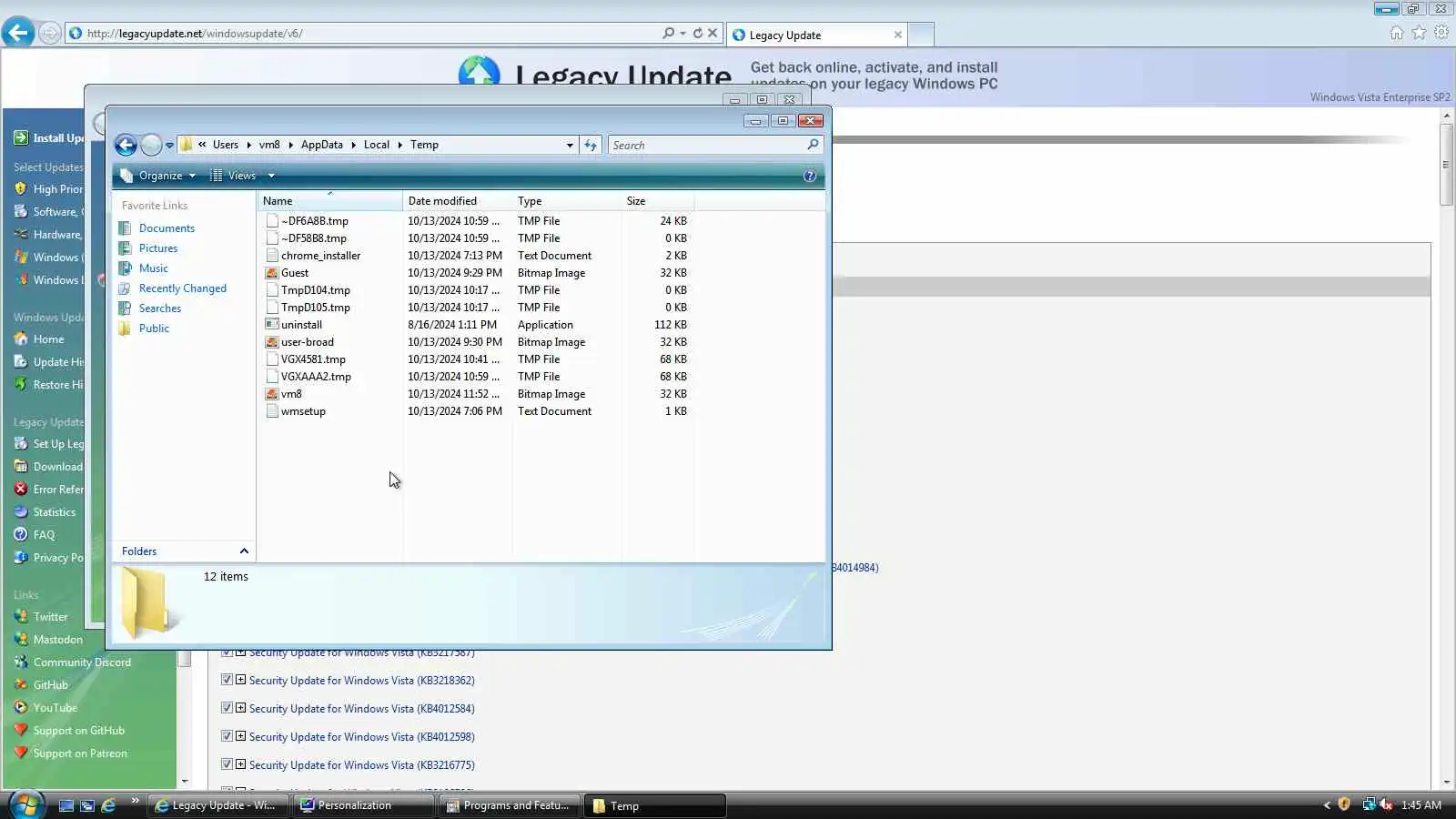Screen dimensions: 1456x819
Task: Close the Legacy Update browser tab
Action: click(x=898, y=35)
